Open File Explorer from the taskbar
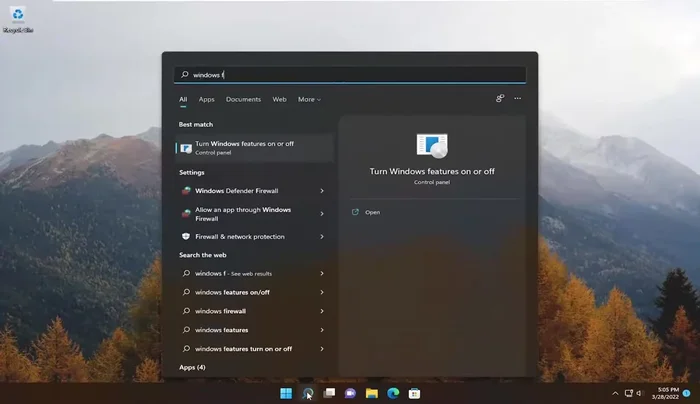700x404 pixels. tap(371, 393)
